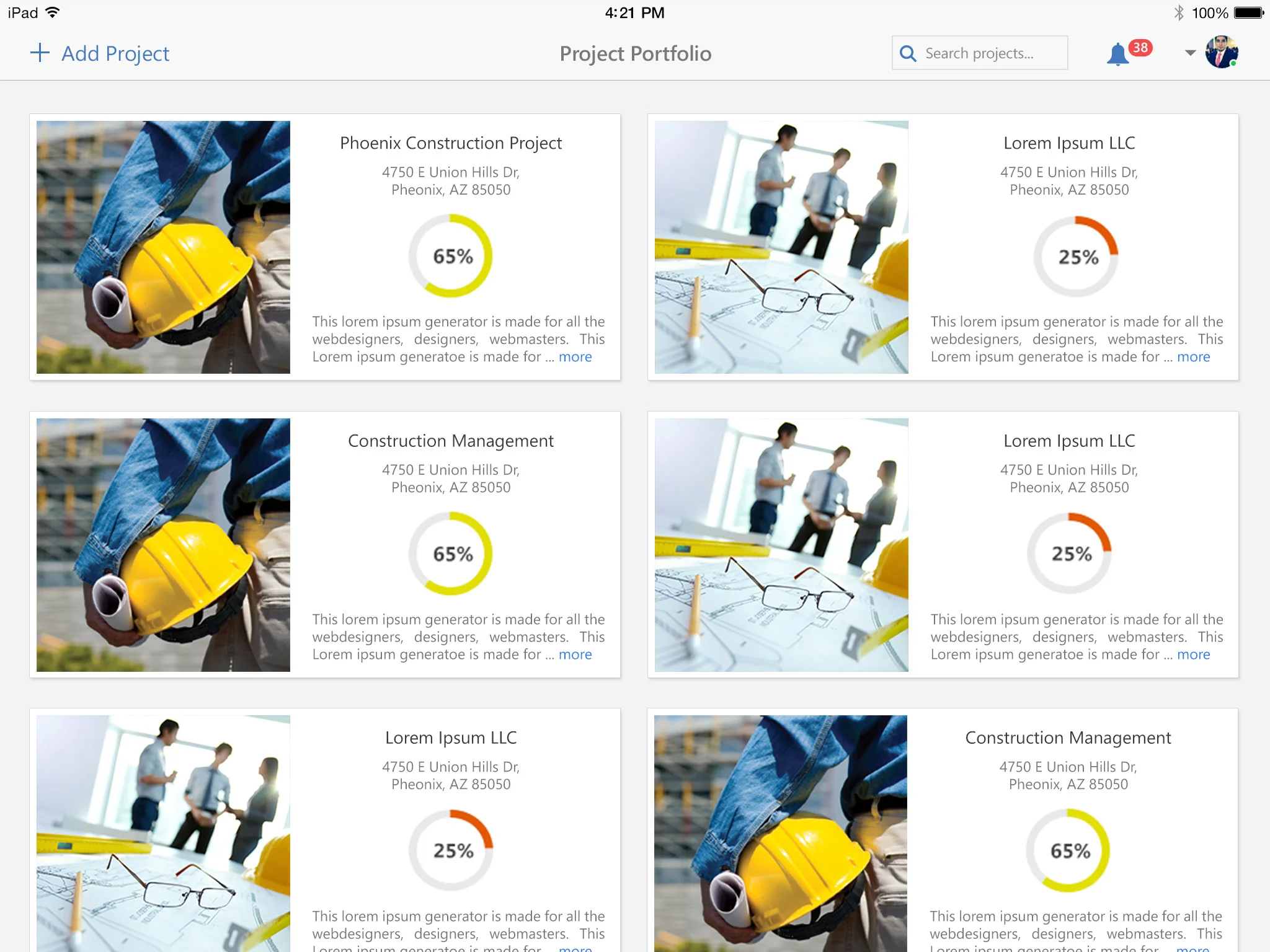Image resolution: width=1270 pixels, height=952 pixels.
Task: Open the top-right Lorem Ipsum LLC blueprint thumbnail
Action: pos(781,247)
